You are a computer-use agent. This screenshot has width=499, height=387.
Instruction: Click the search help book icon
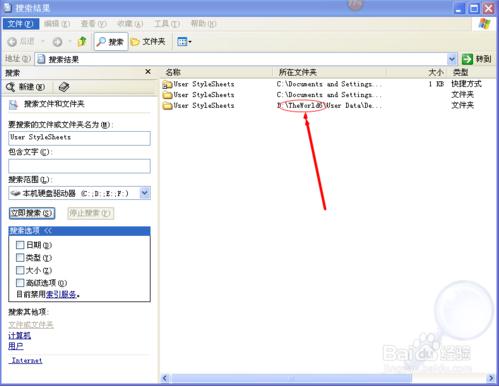click(64, 87)
